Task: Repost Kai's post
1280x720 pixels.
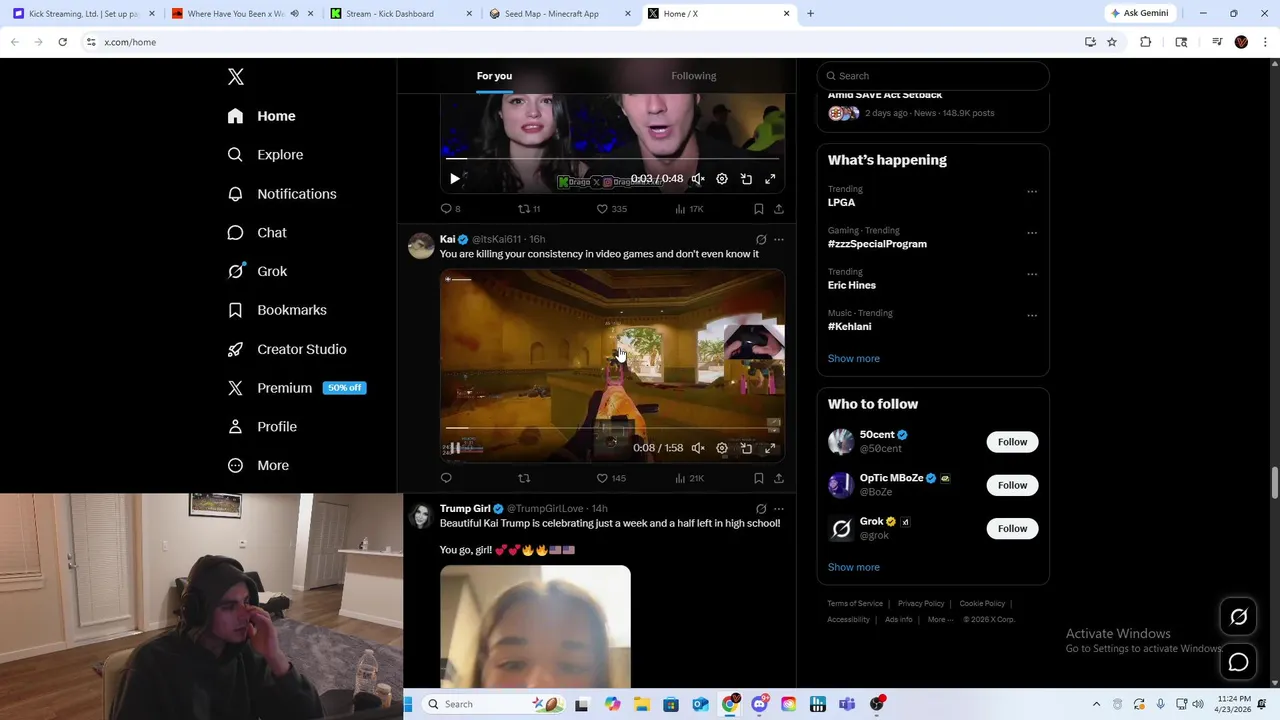Action: point(523,478)
